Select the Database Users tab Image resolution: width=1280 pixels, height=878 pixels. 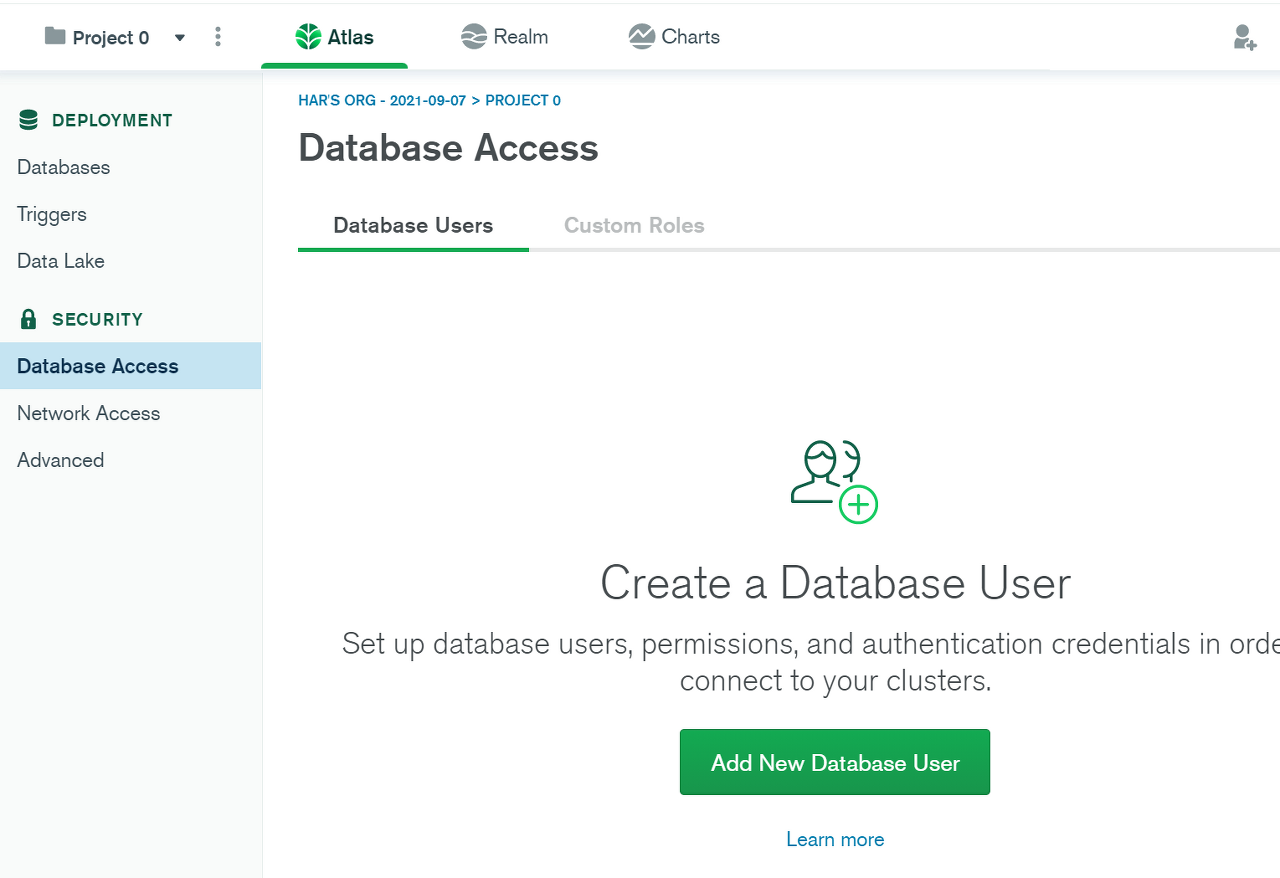click(413, 226)
